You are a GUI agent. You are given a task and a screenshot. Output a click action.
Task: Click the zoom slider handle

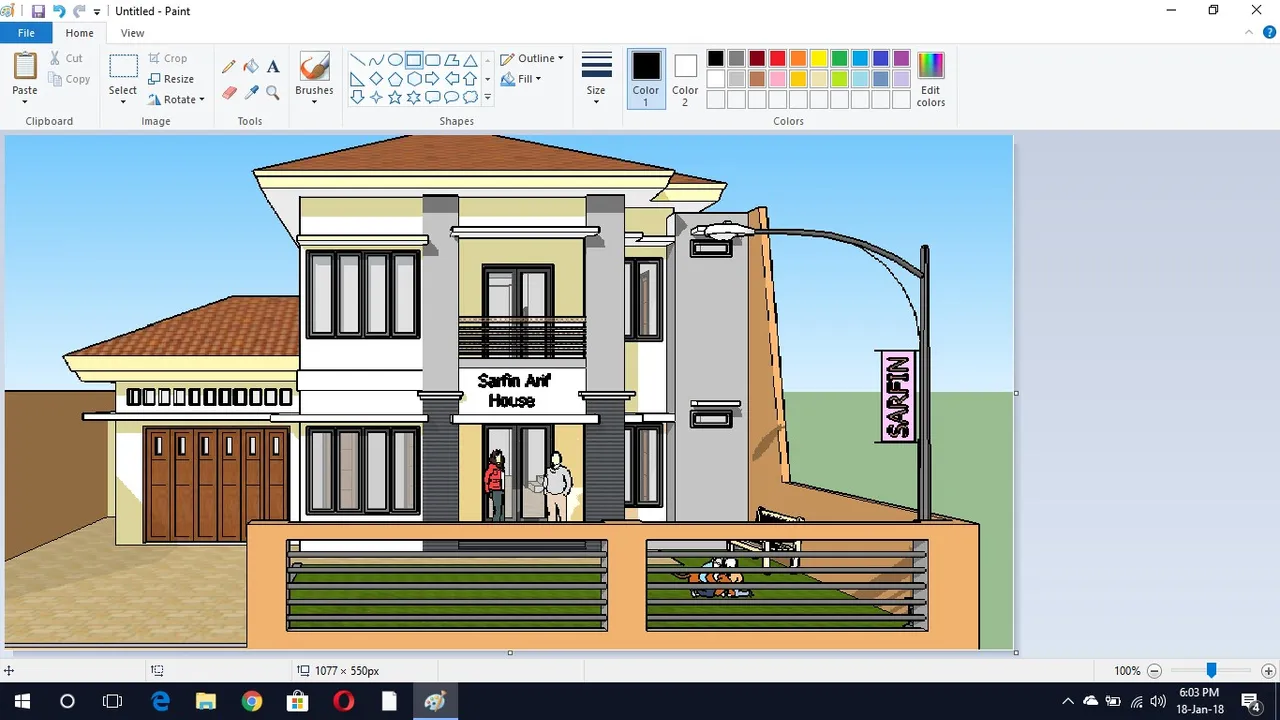(x=1211, y=670)
